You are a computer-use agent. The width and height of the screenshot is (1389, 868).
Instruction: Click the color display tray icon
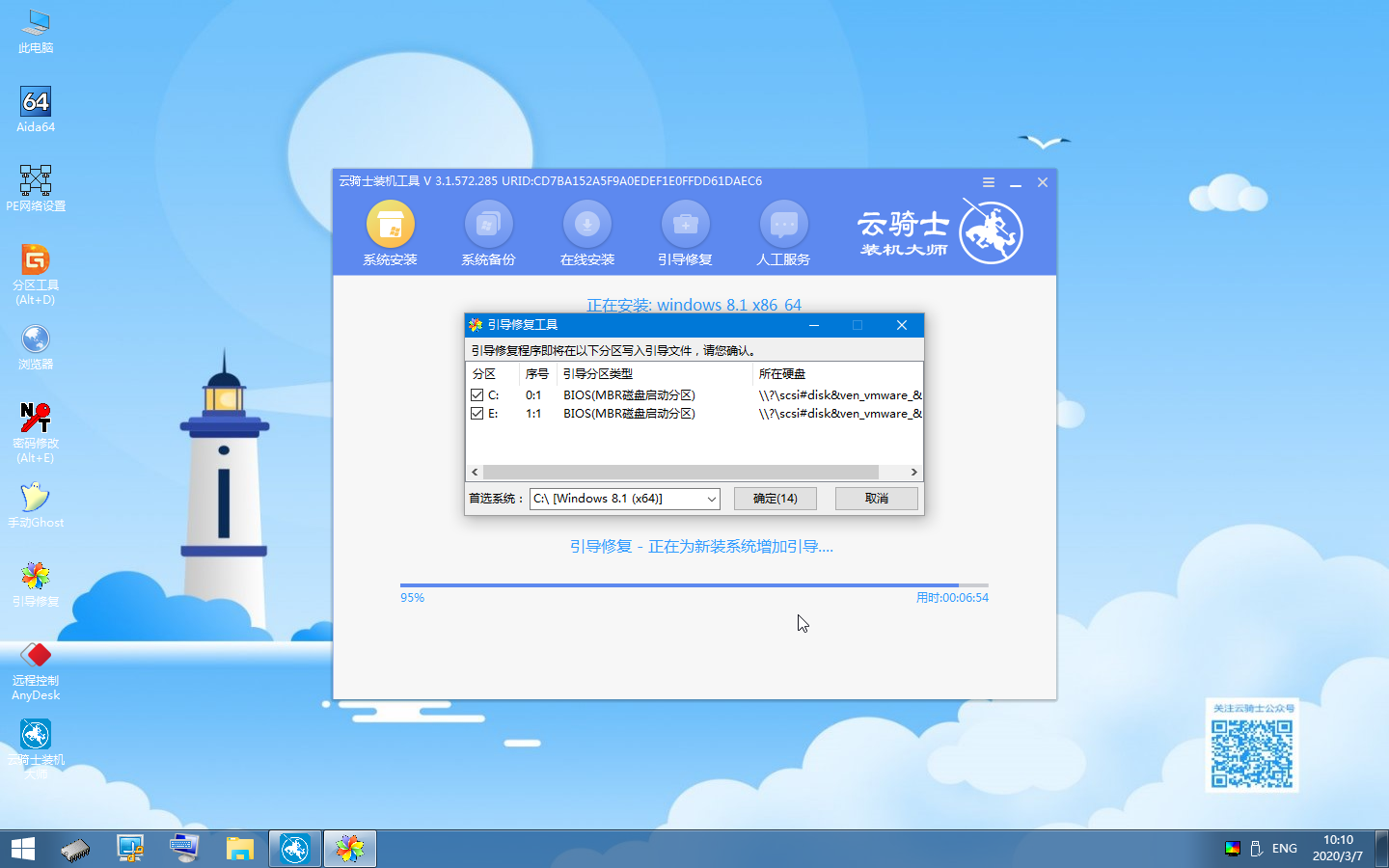coord(1233,849)
